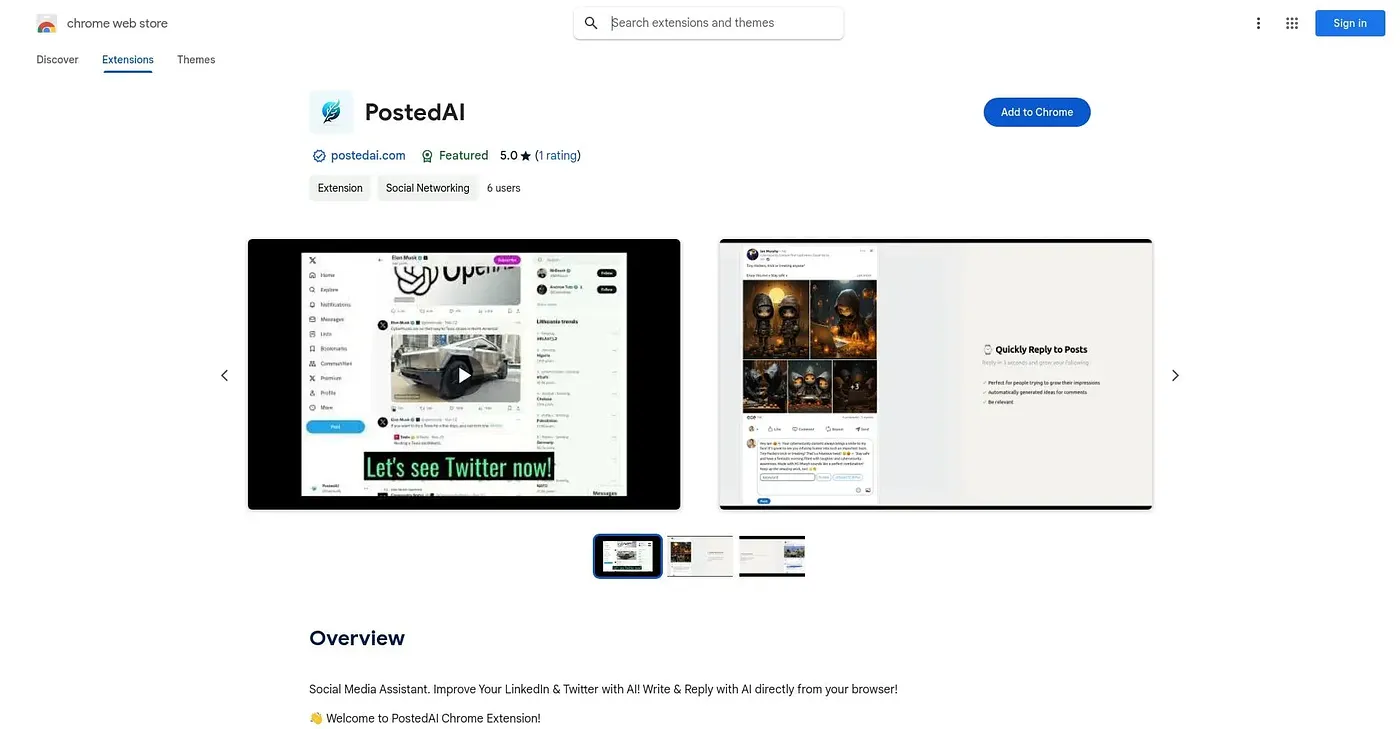Open the three-dot more options menu
The width and height of the screenshot is (1400, 729).
click(x=1258, y=23)
